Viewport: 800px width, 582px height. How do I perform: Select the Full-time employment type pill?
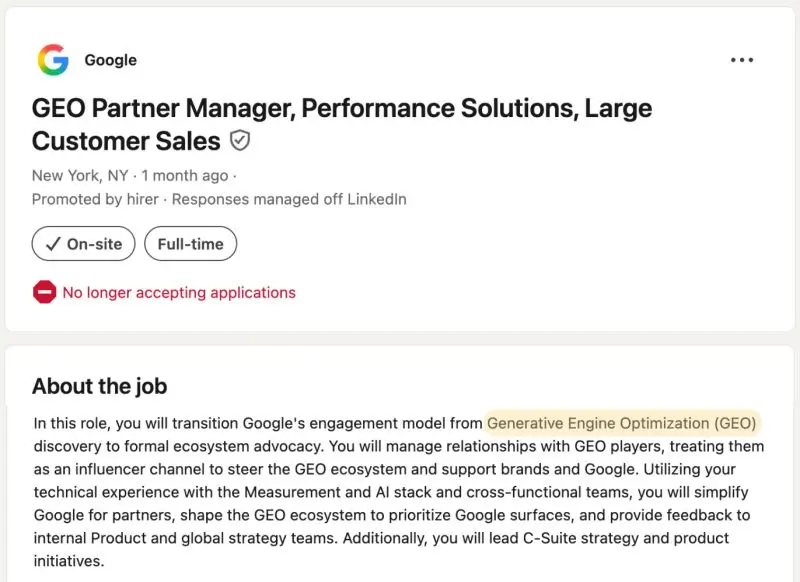pos(190,244)
